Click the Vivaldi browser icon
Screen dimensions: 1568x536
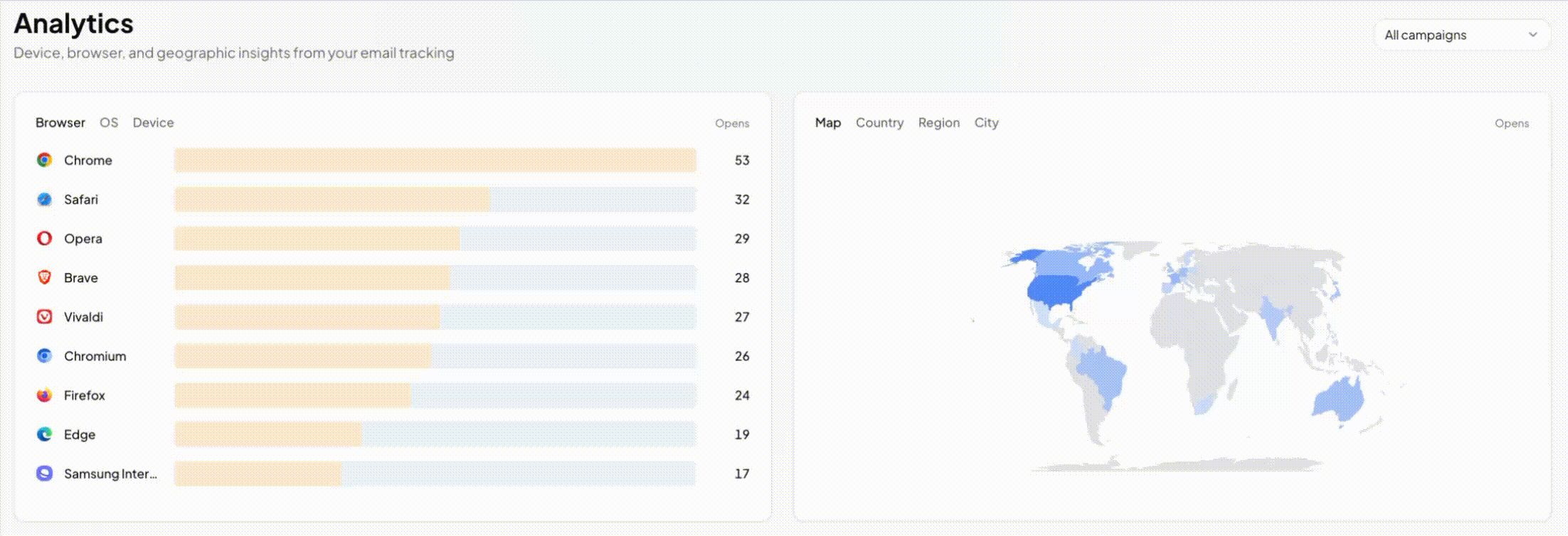44,316
